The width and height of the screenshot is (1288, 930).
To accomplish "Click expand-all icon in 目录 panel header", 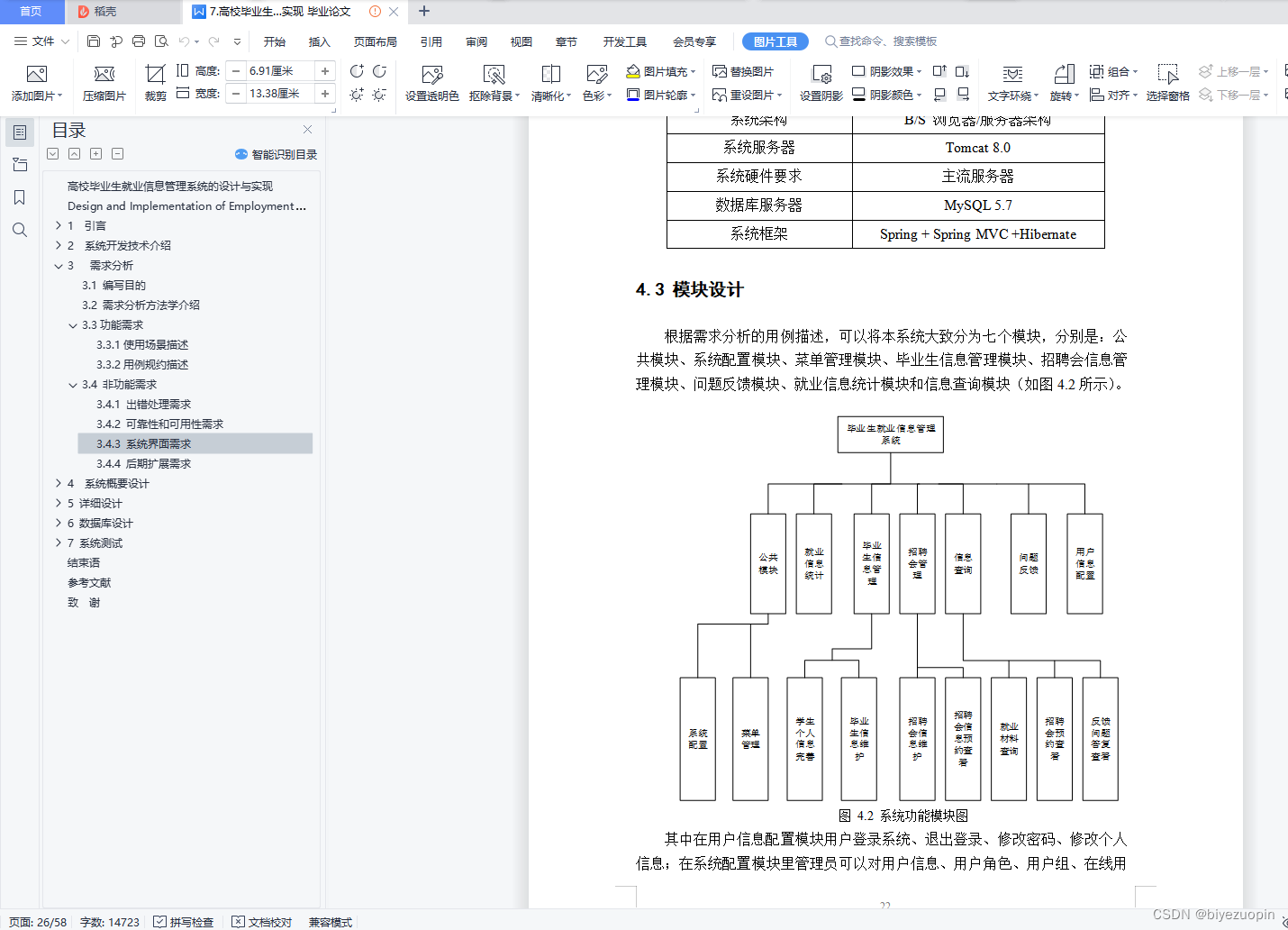I will (x=53, y=154).
